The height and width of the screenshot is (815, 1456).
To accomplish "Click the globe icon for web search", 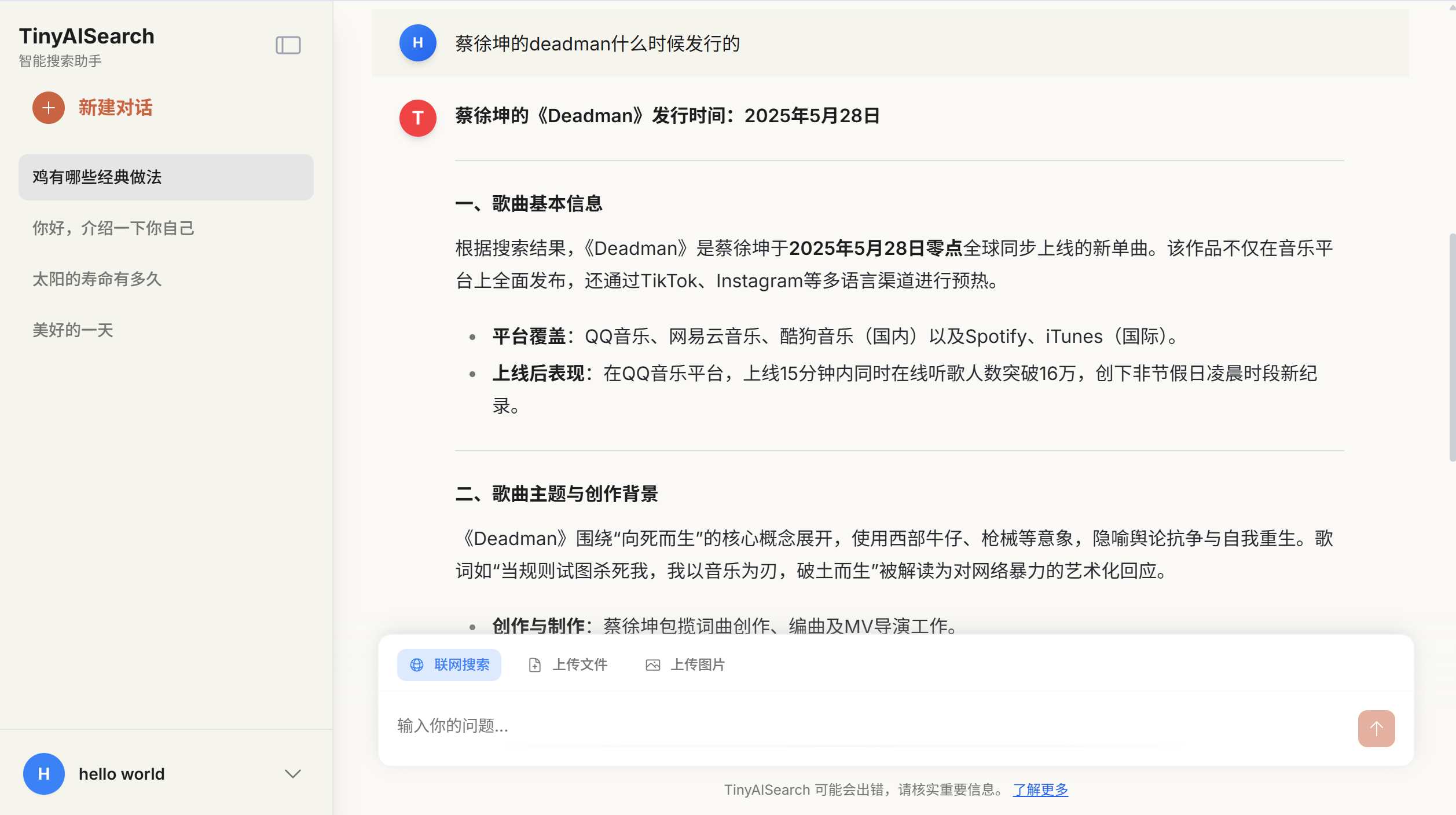I will (x=417, y=665).
